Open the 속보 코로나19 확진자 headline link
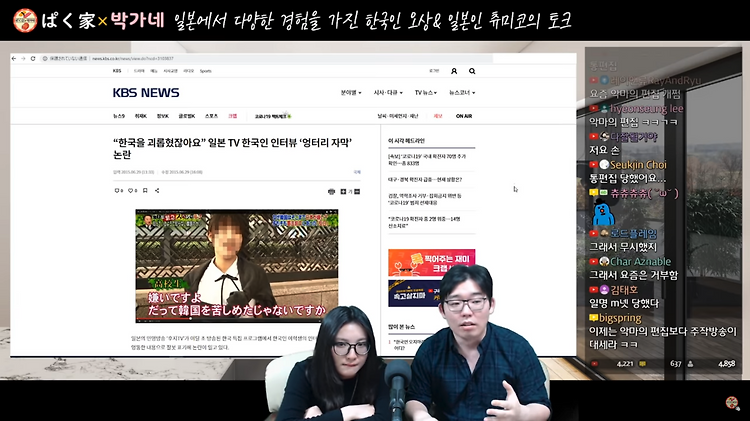The height and width of the screenshot is (421, 750). point(427,160)
